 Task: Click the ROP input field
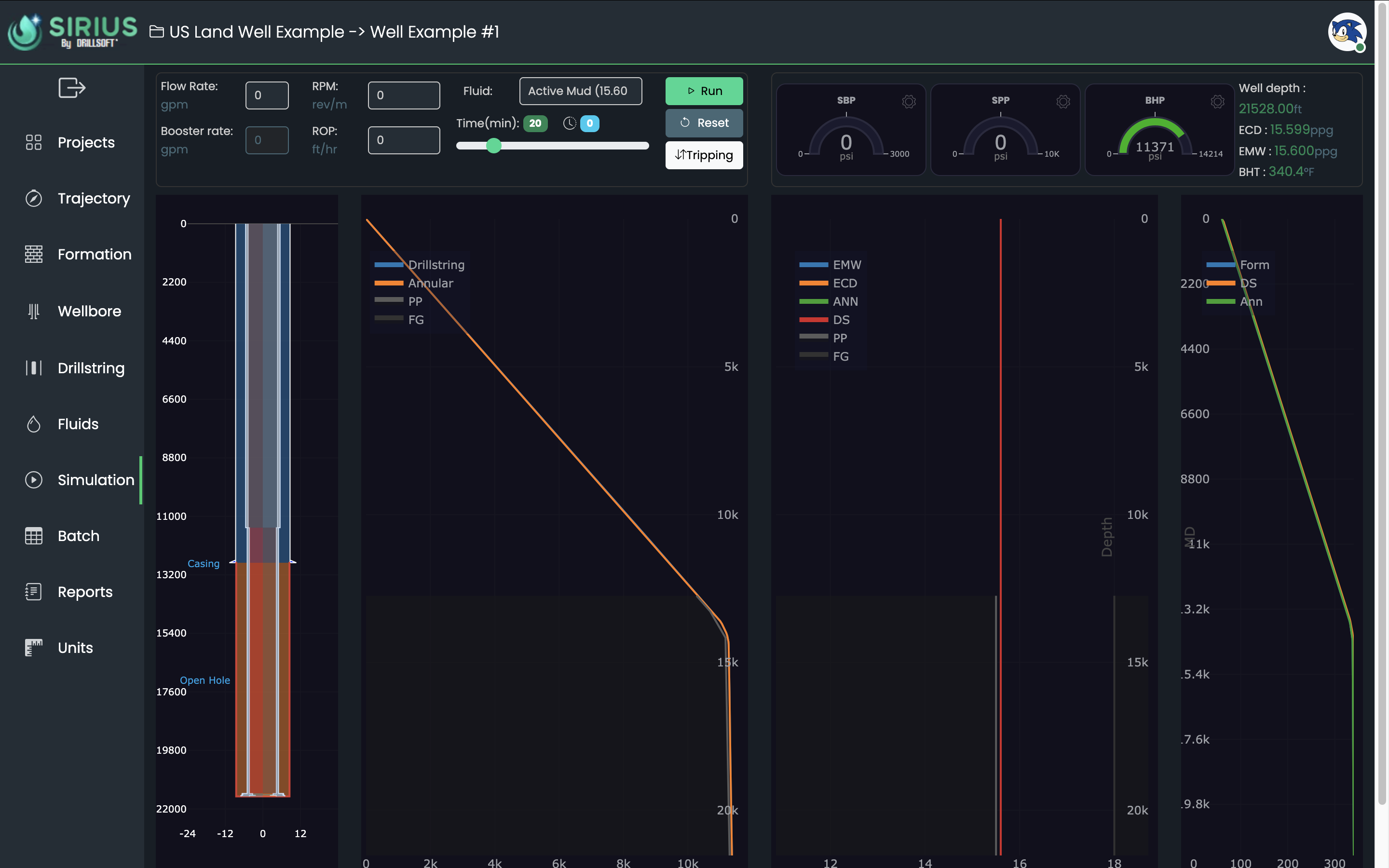pos(404,140)
